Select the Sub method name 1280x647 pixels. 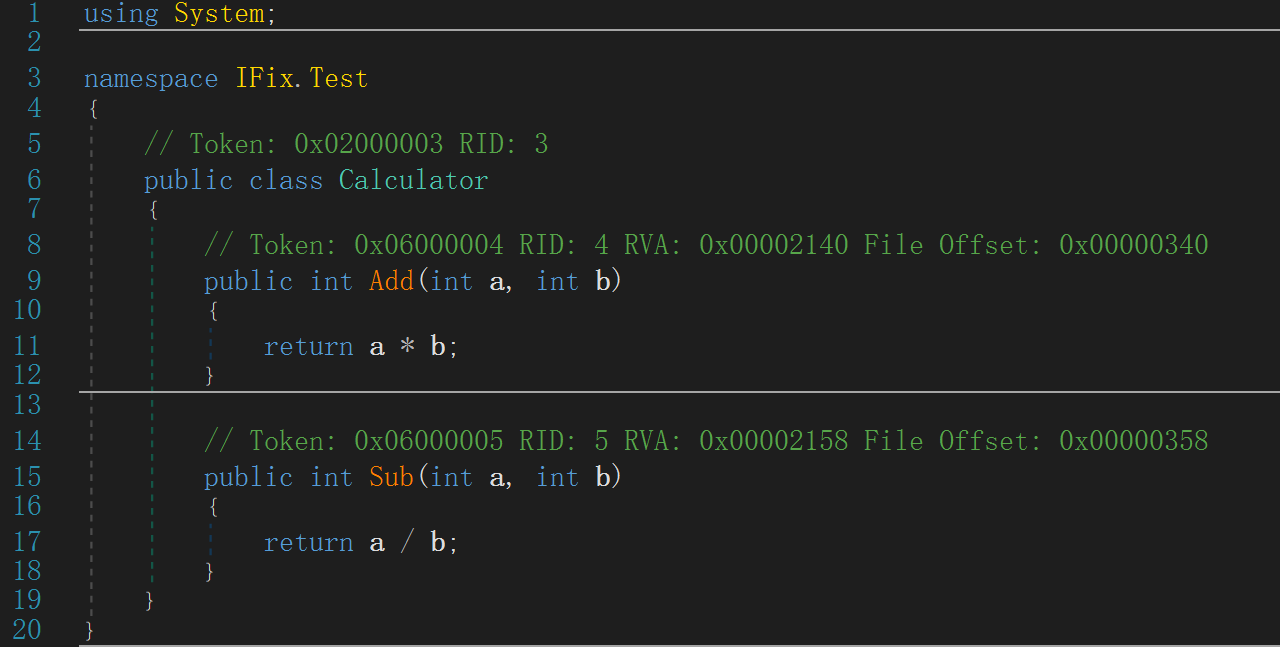tap(391, 477)
